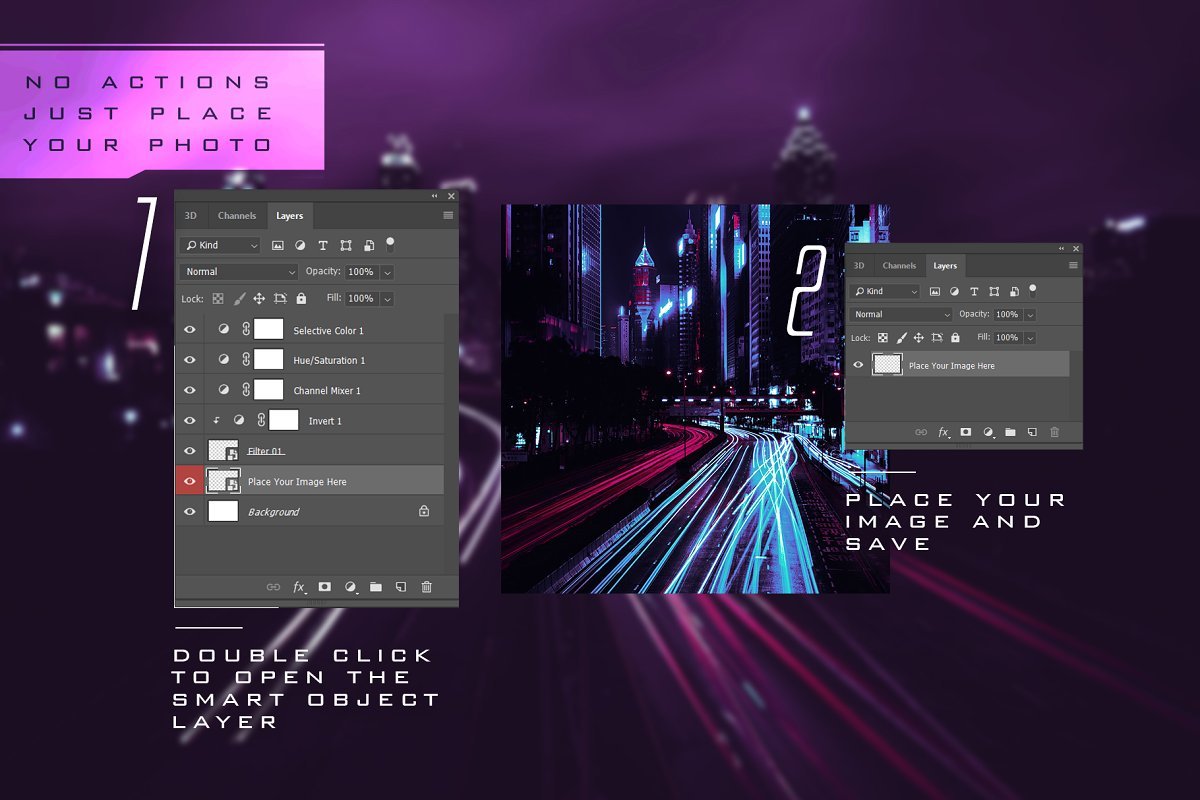Click lock transparent pixels icon in step 1 panel
This screenshot has width=1200, height=800.
pyautogui.click(x=216, y=298)
